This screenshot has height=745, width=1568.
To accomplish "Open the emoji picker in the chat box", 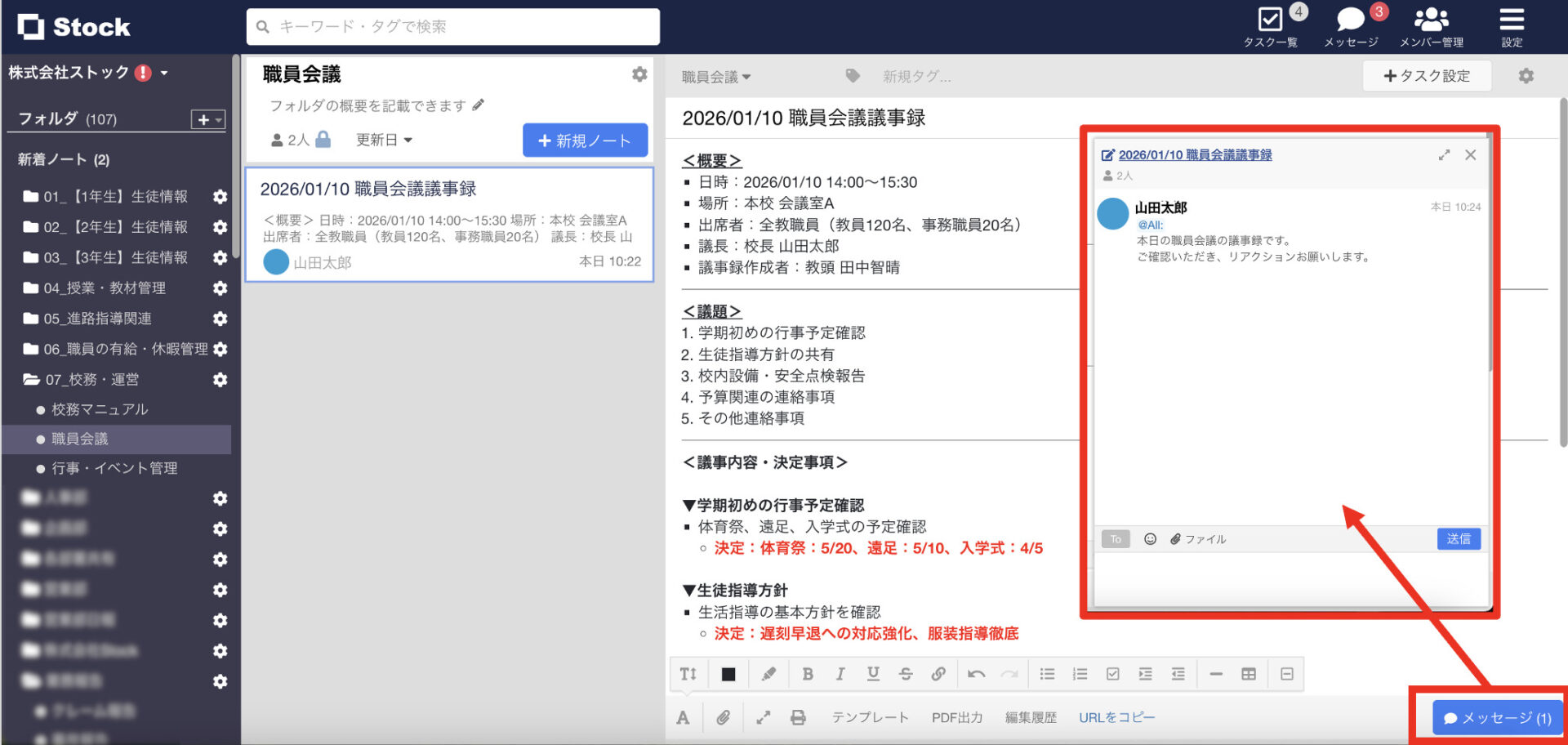I will point(1149,539).
